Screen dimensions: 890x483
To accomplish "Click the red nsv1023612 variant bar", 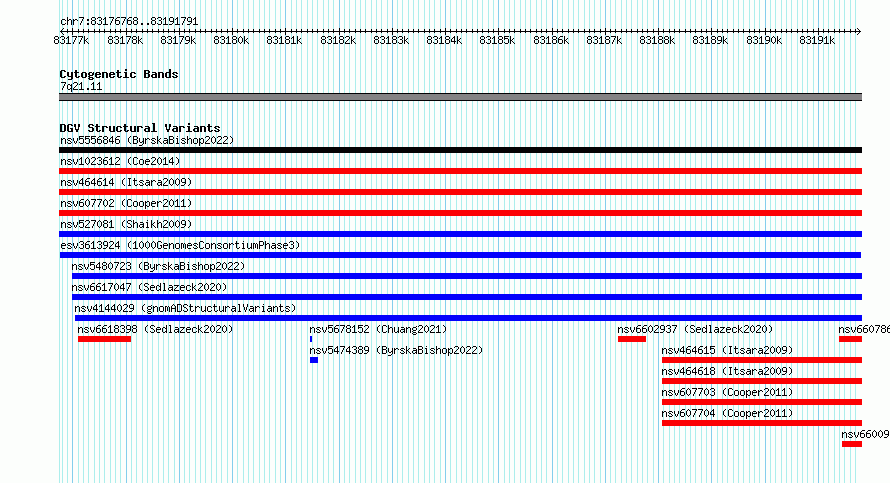I will tap(460, 171).
